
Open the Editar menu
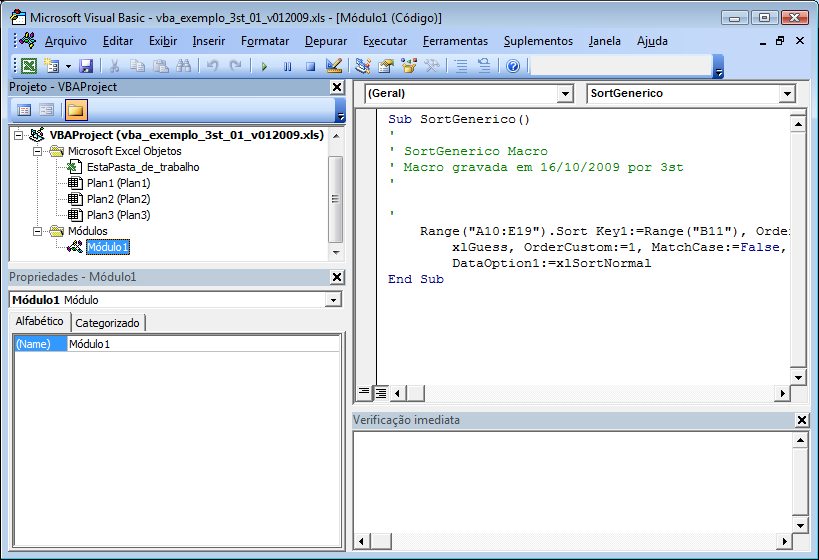[118, 41]
